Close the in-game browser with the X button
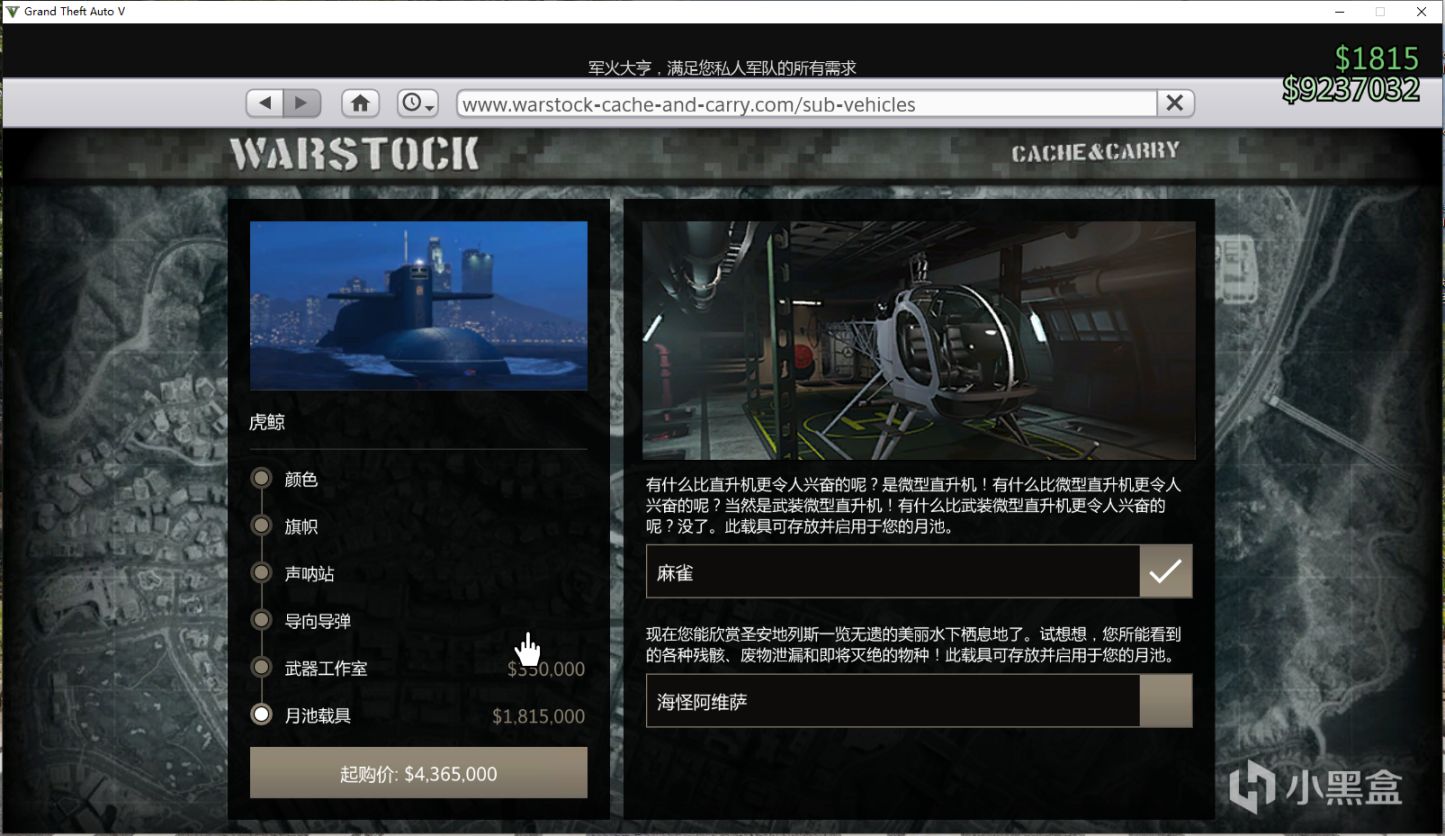1445x836 pixels. (1175, 103)
